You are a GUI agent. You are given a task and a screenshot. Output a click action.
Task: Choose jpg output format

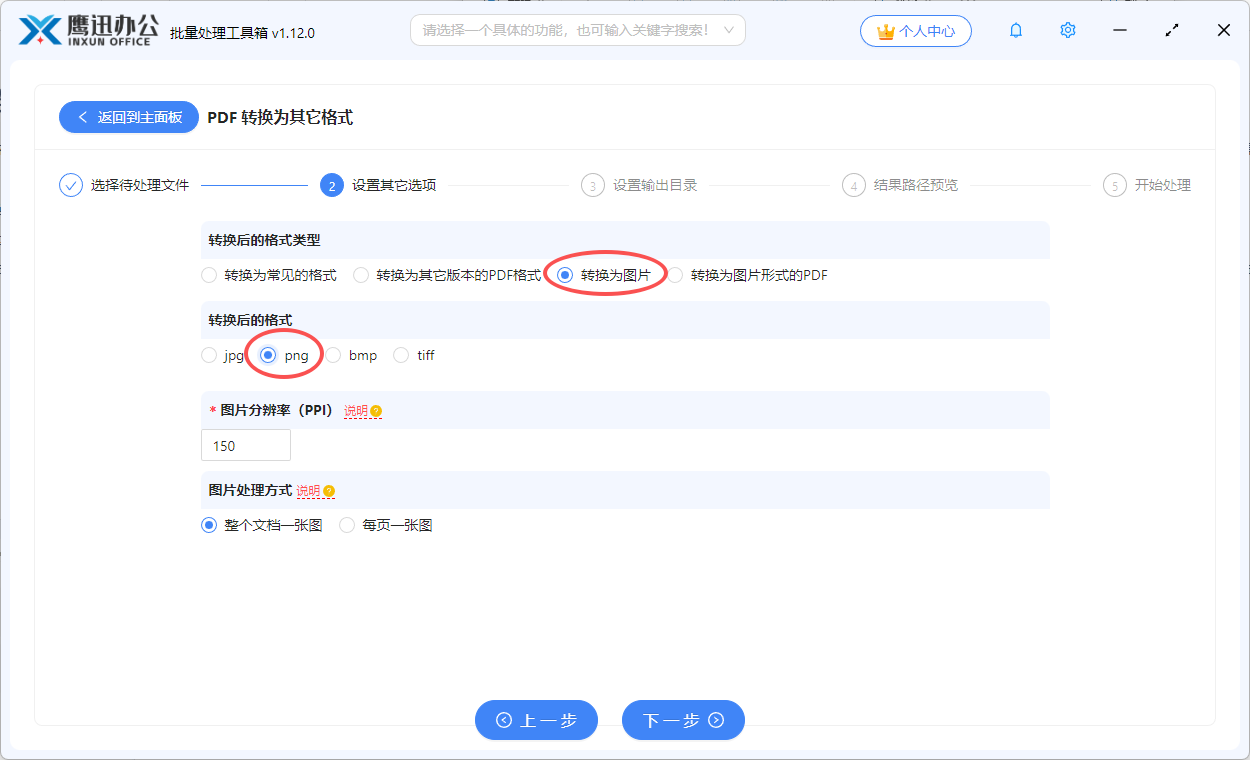(209, 355)
